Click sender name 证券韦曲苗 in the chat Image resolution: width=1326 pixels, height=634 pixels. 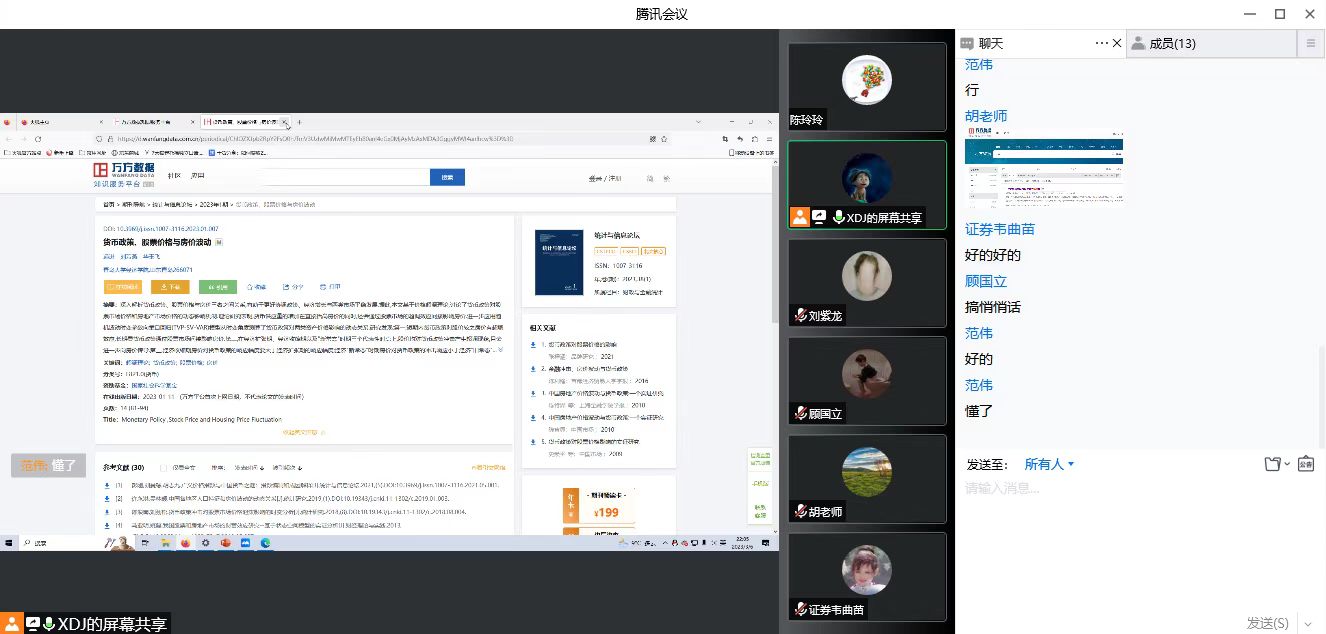[x=1000, y=229]
